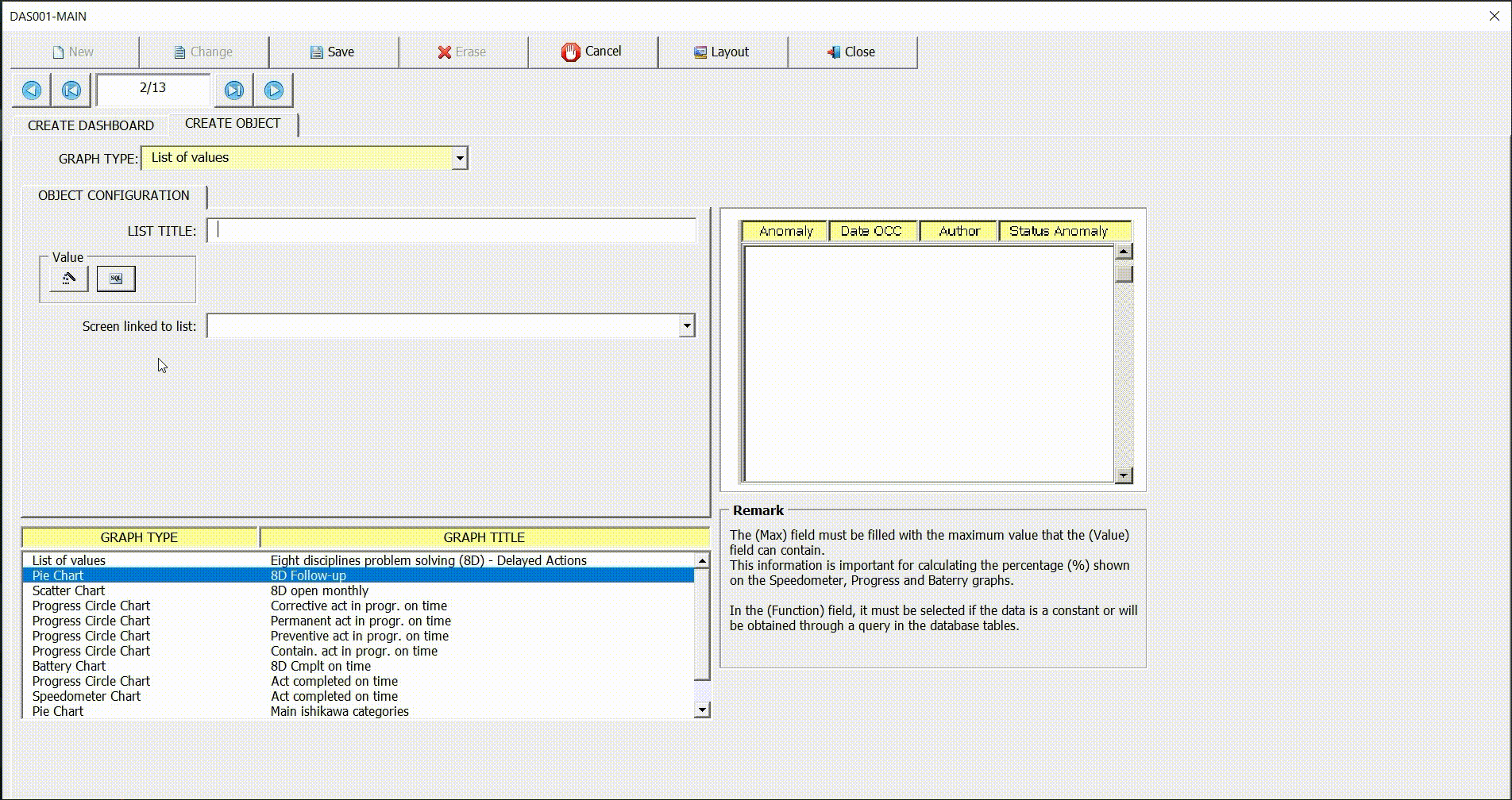Sort by the Author column header
Image resolution: width=1512 pixels, height=800 pixels.
(x=958, y=230)
